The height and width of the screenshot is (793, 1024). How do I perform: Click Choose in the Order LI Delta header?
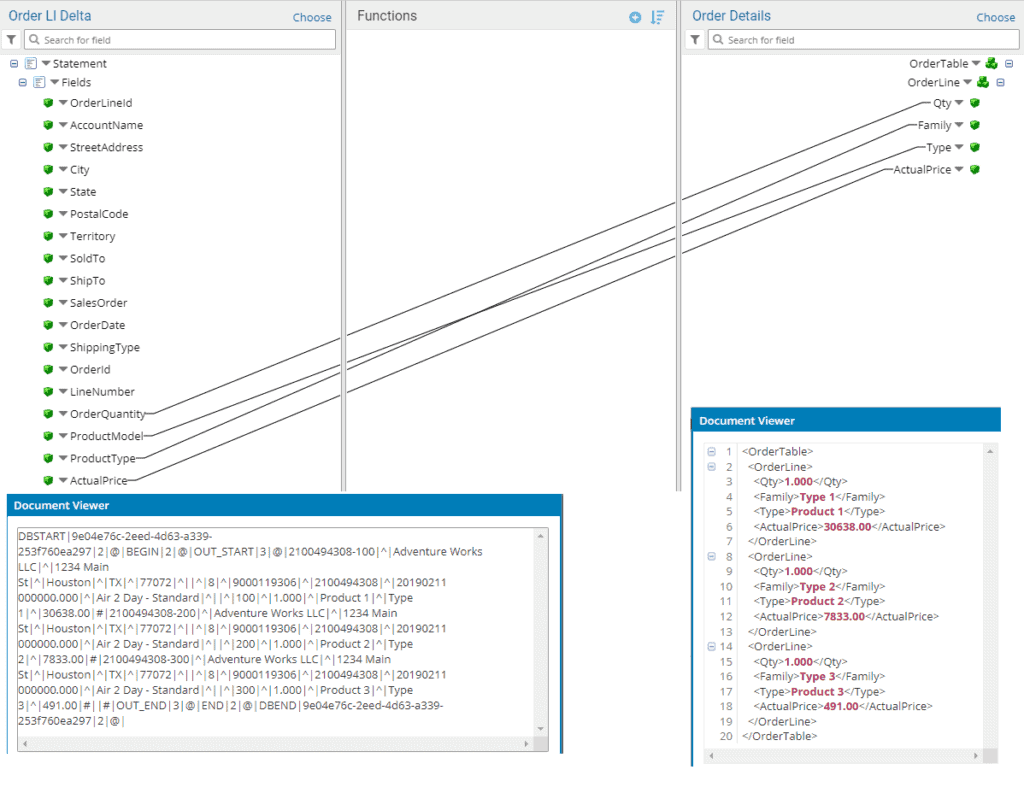coord(312,18)
